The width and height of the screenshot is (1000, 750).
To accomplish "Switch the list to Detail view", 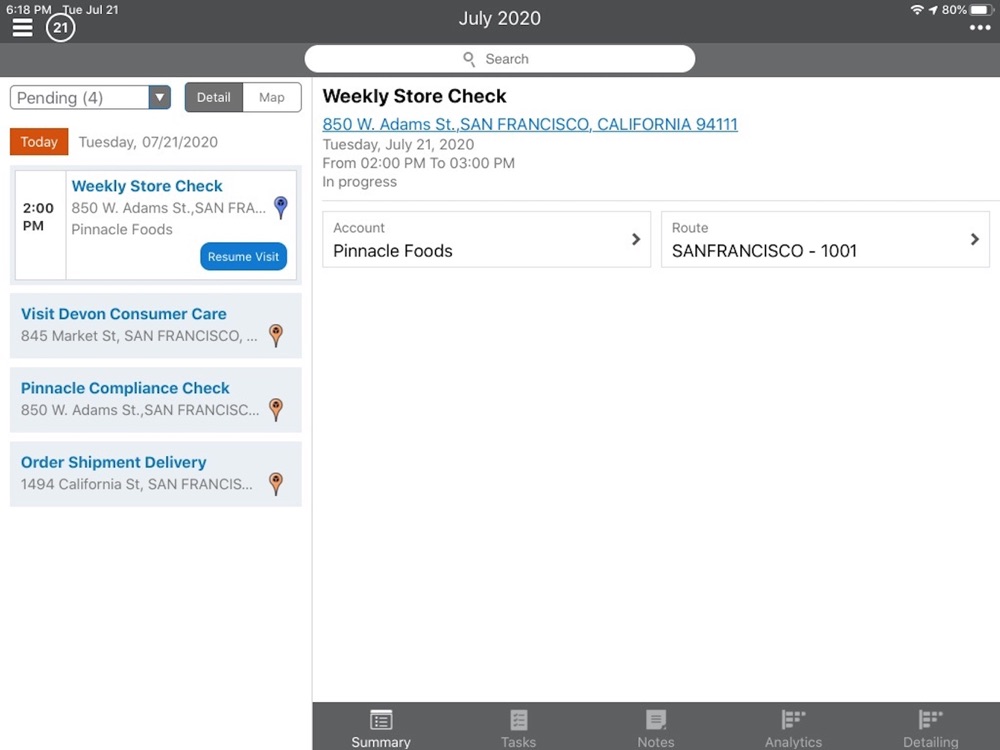I will 214,98.
